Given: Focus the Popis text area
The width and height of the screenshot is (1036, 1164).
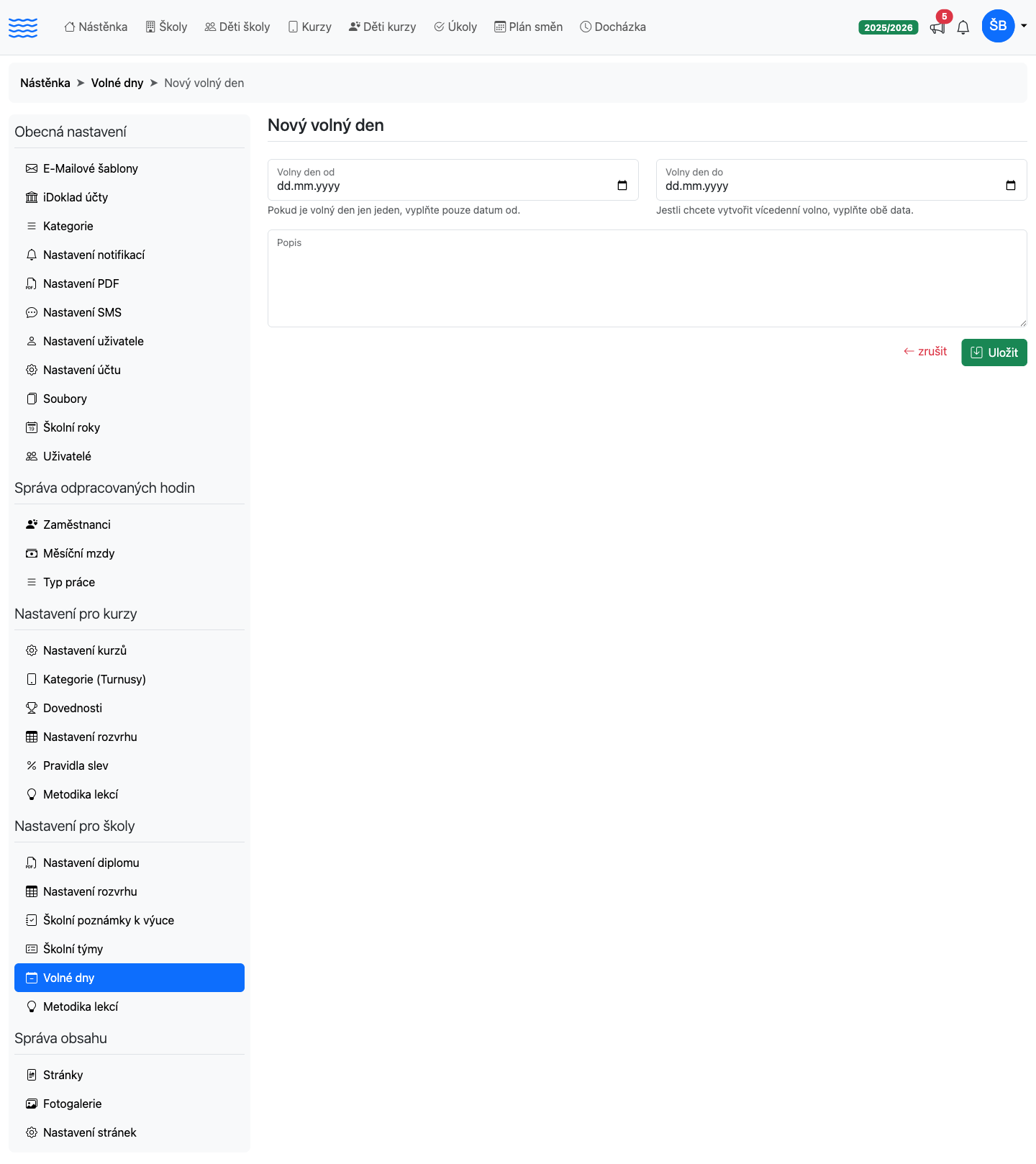Looking at the screenshot, I should [647, 278].
